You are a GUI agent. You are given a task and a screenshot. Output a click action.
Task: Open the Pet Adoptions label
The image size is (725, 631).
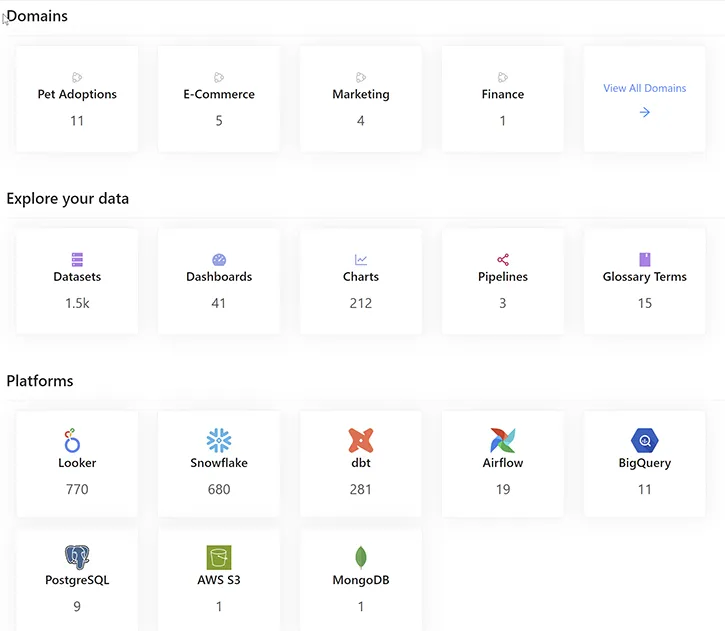77,94
